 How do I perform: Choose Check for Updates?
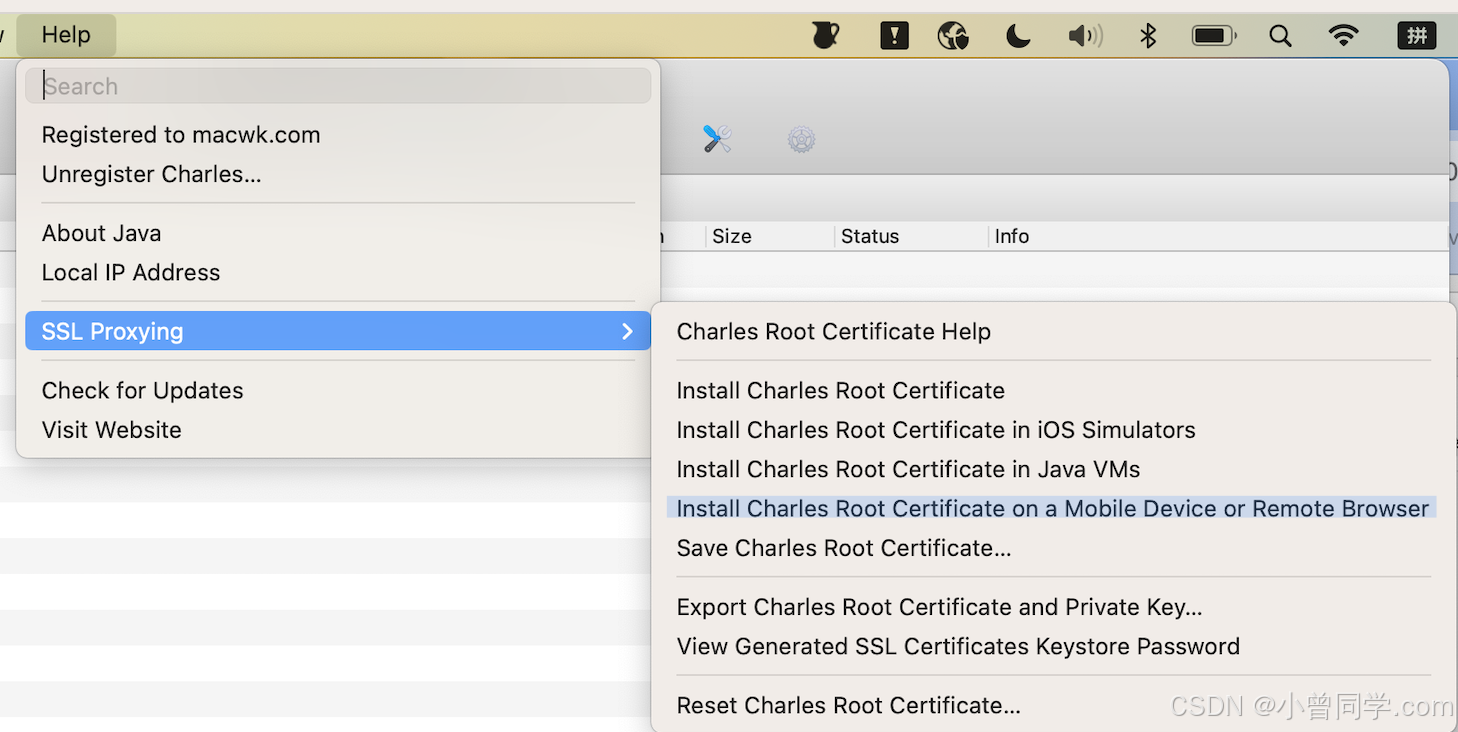pos(338,390)
